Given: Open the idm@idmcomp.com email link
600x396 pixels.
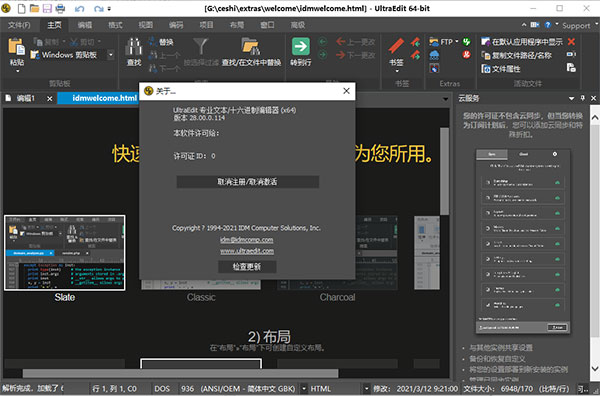Looking at the screenshot, I should point(247,240).
